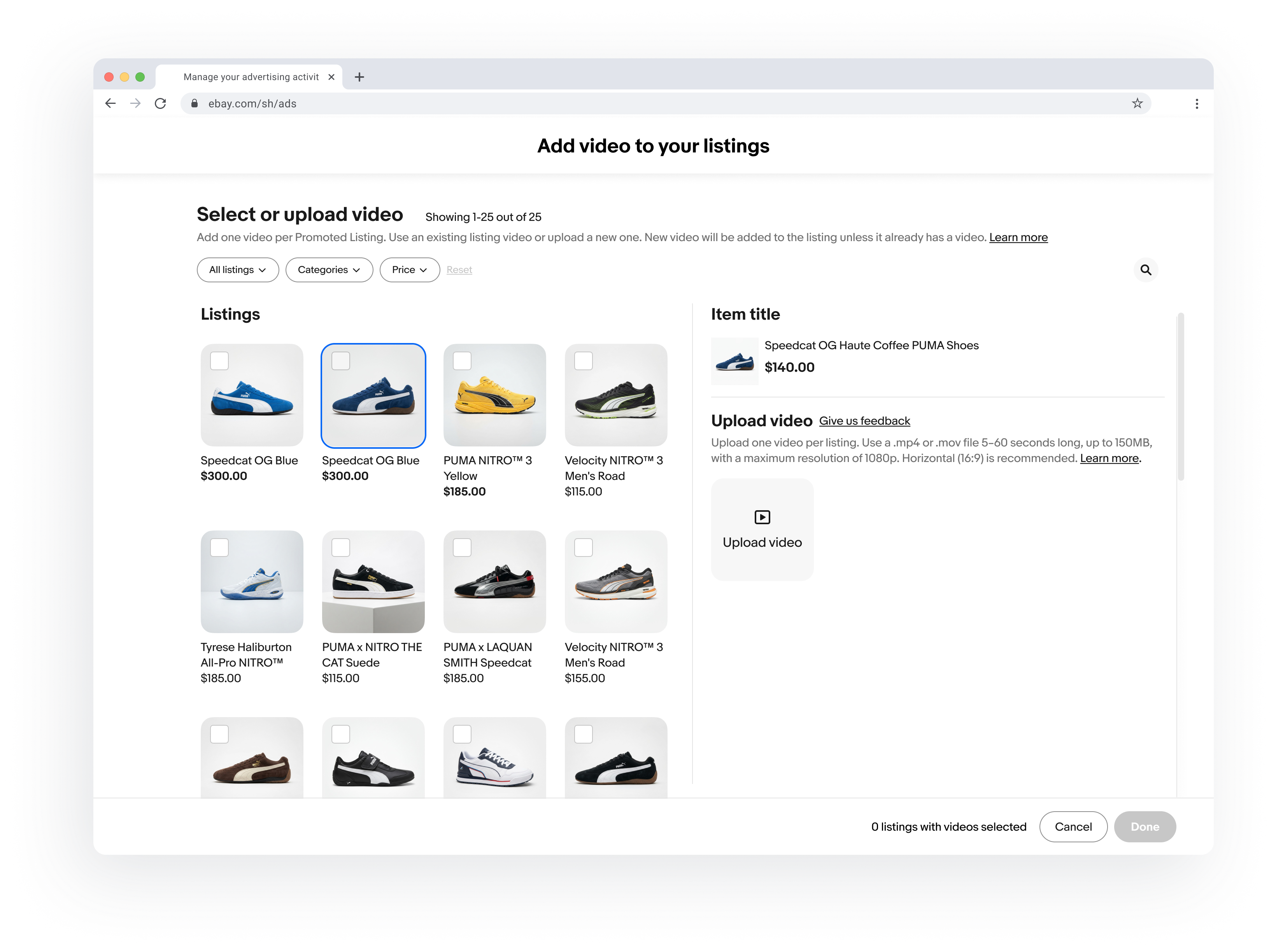Open a new browser tab with plus icon
The height and width of the screenshot is (952, 1276).
359,77
